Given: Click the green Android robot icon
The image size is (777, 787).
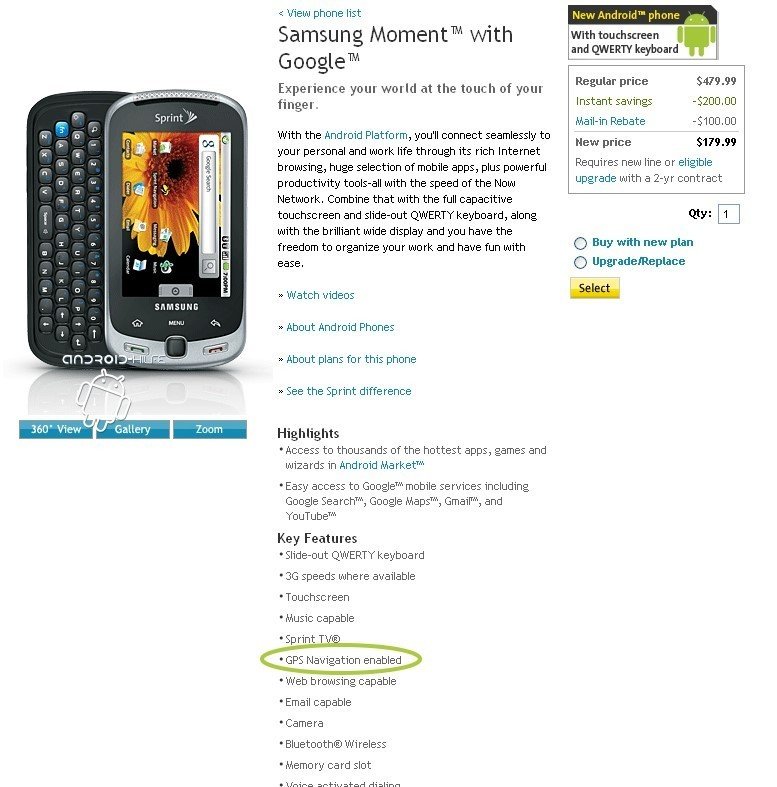Looking at the screenshot, I should [x=696, y=34].
